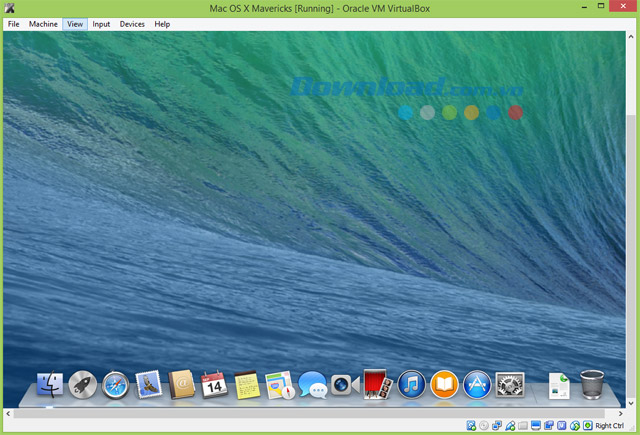This screenshot has height=435, width=640.
Task: Click shared folders status icon
Action: [x=523, y=426]
